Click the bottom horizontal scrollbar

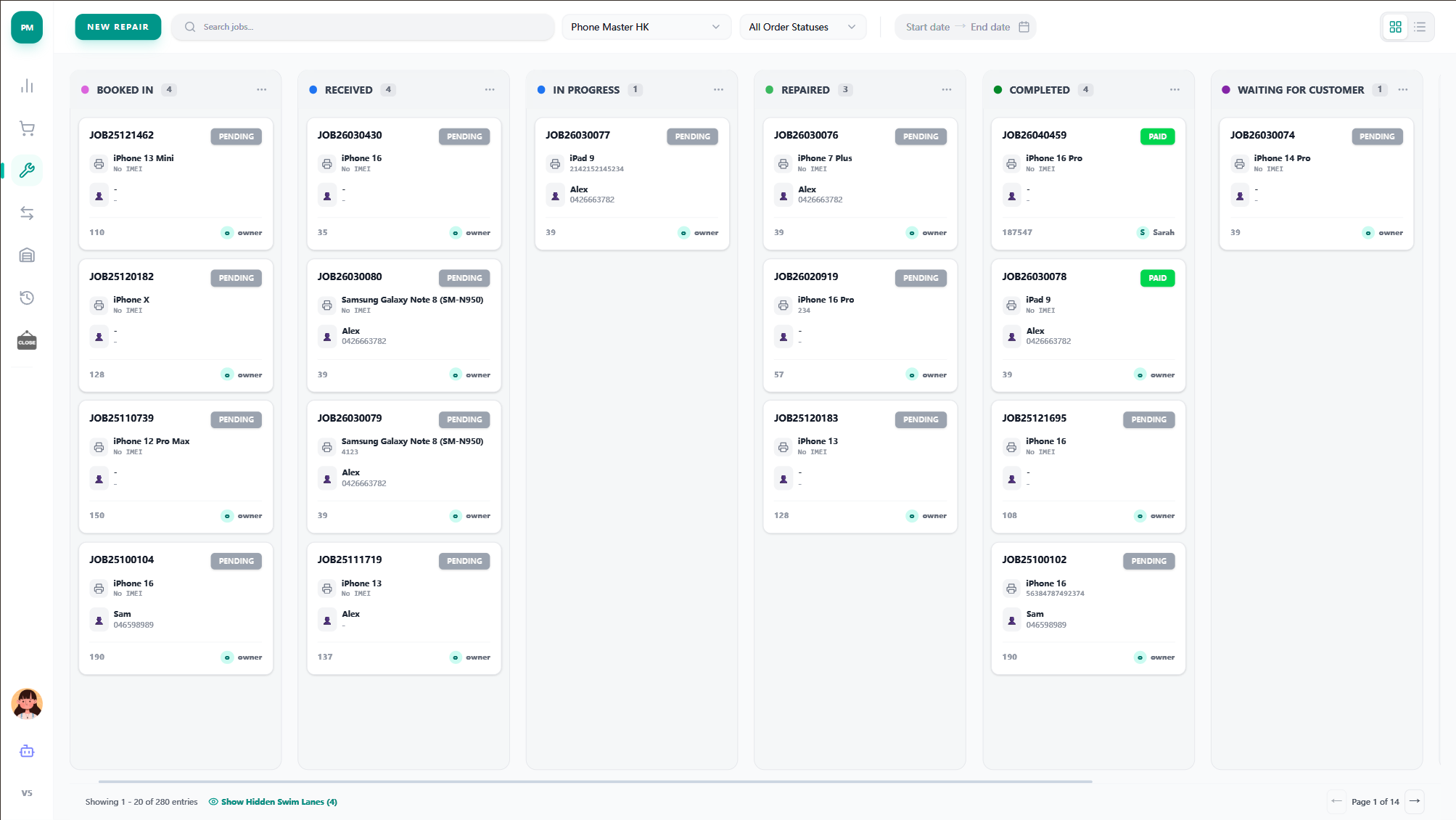coord(595,781)
